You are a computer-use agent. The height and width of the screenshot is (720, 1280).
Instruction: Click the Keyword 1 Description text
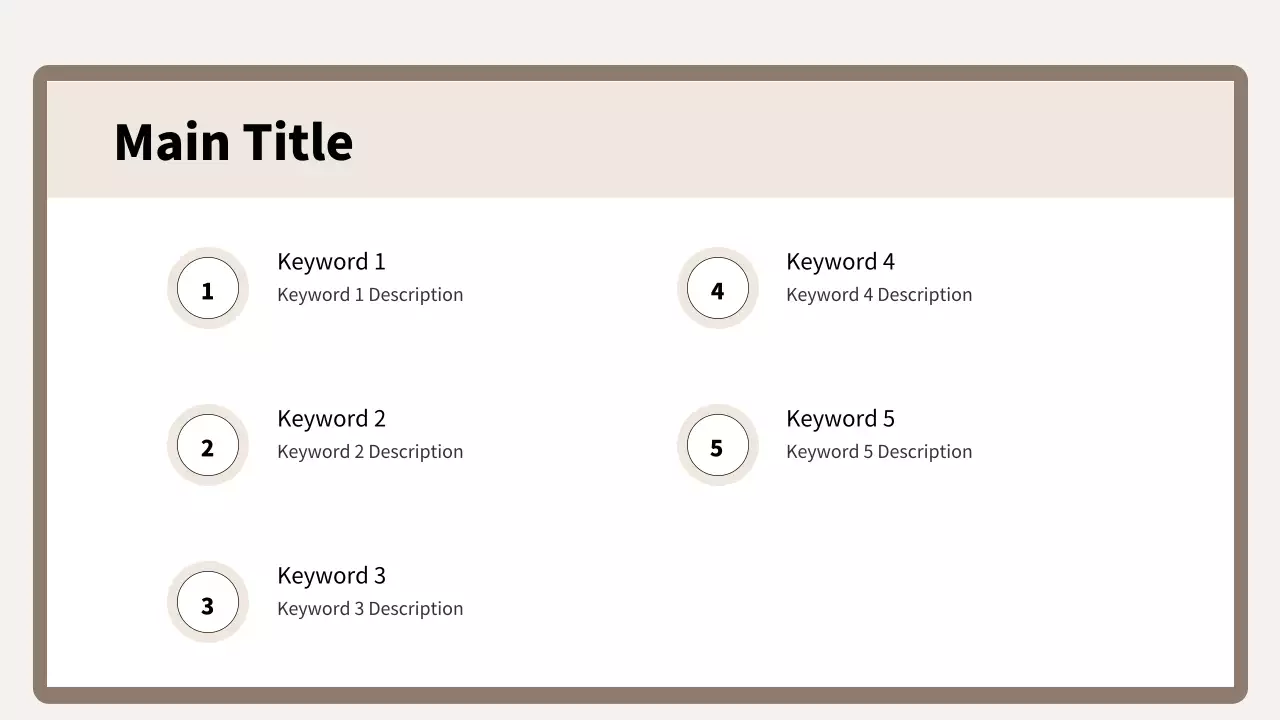tap(370, 295)
